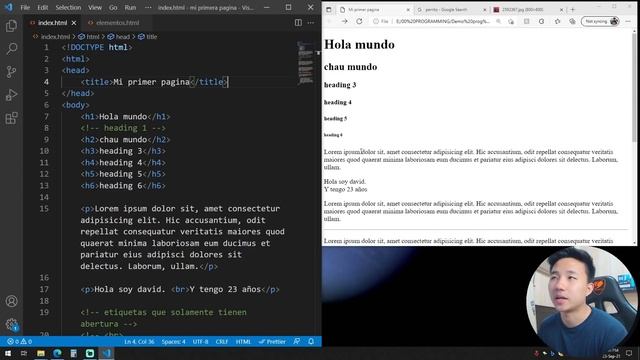640x360 pixels.
Task: Open the Explorer view in VS Code
Action: 11,26
